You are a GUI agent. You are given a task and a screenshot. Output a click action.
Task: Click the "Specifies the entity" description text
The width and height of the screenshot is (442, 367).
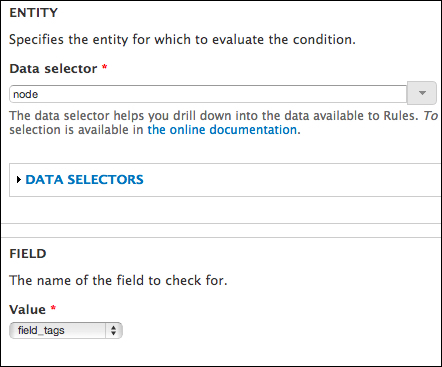click(x=182, y=40)
